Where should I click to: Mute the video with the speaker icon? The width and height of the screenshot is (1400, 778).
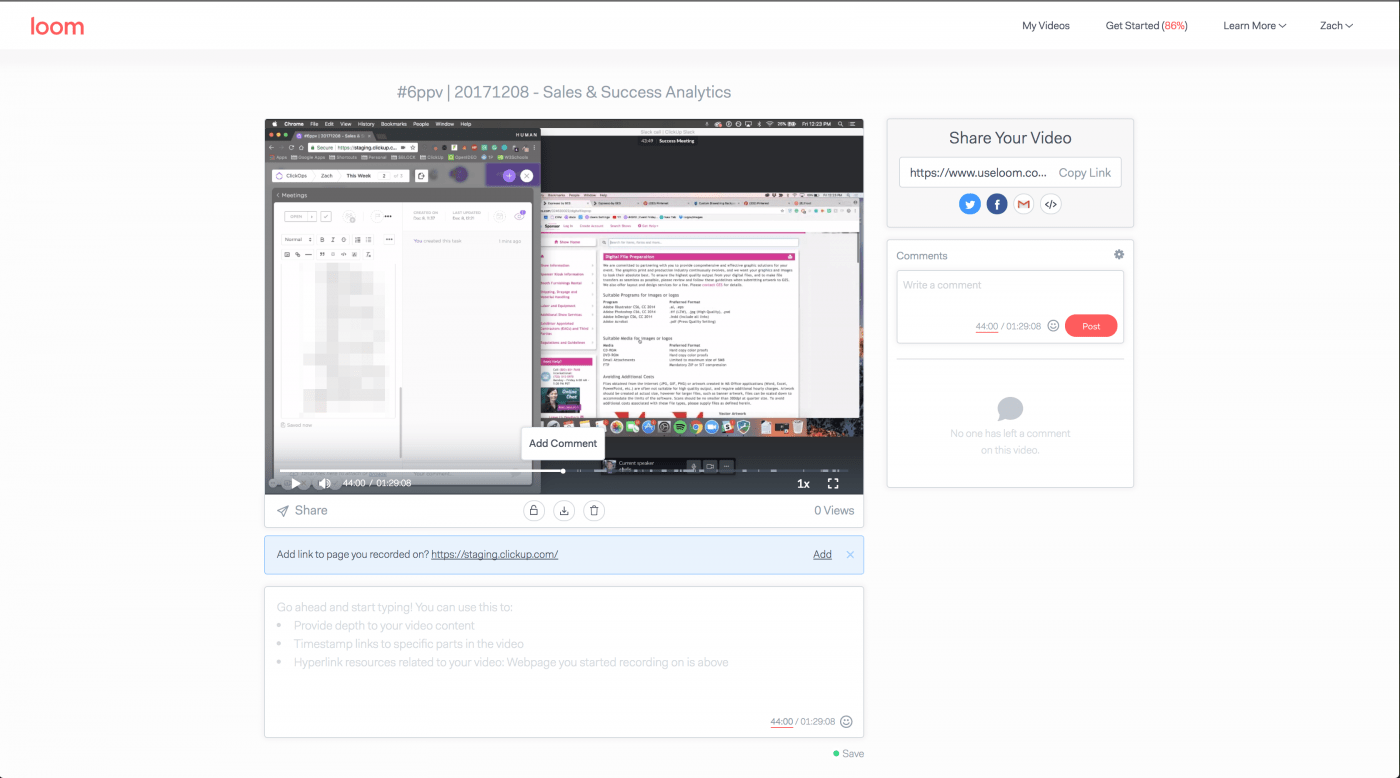pyautogui.click(x=324, y=484)
